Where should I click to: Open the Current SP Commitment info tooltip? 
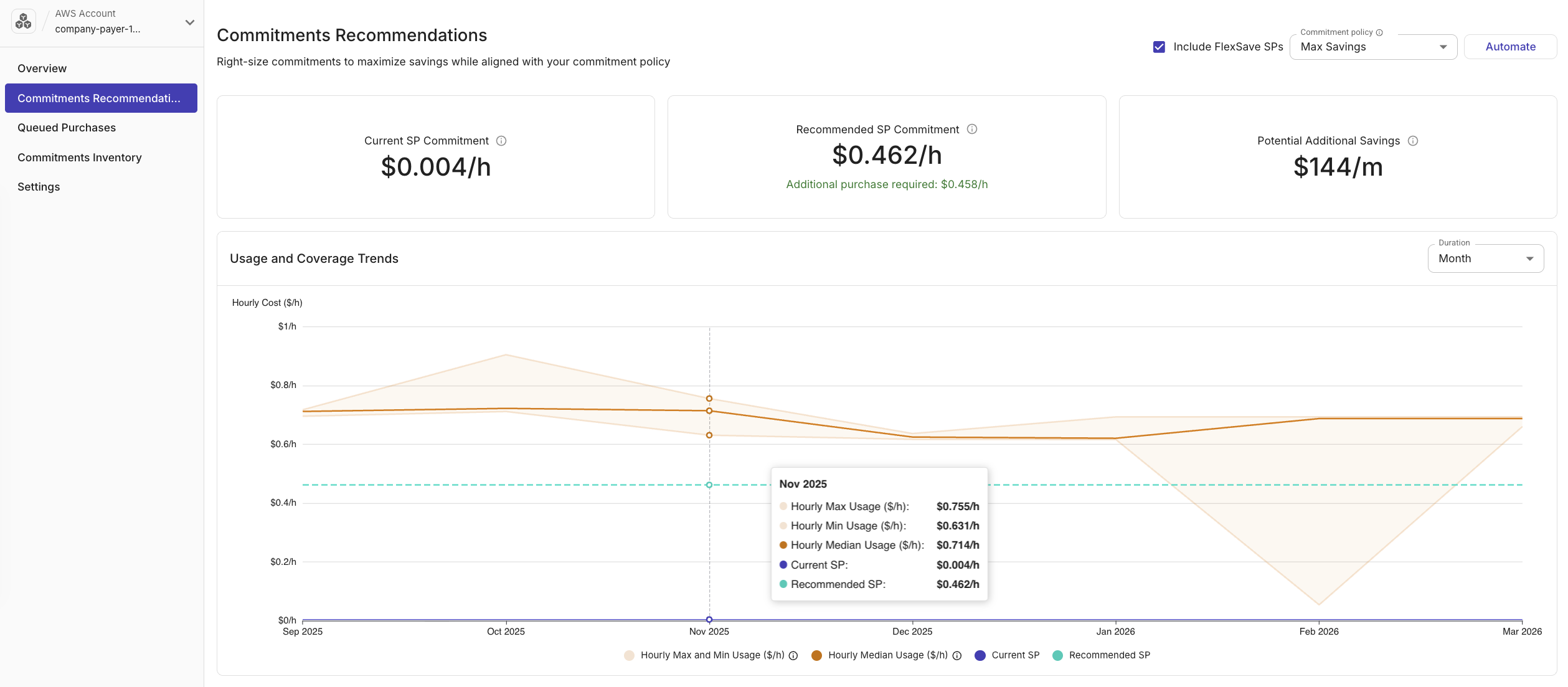[x=502, y=141]
